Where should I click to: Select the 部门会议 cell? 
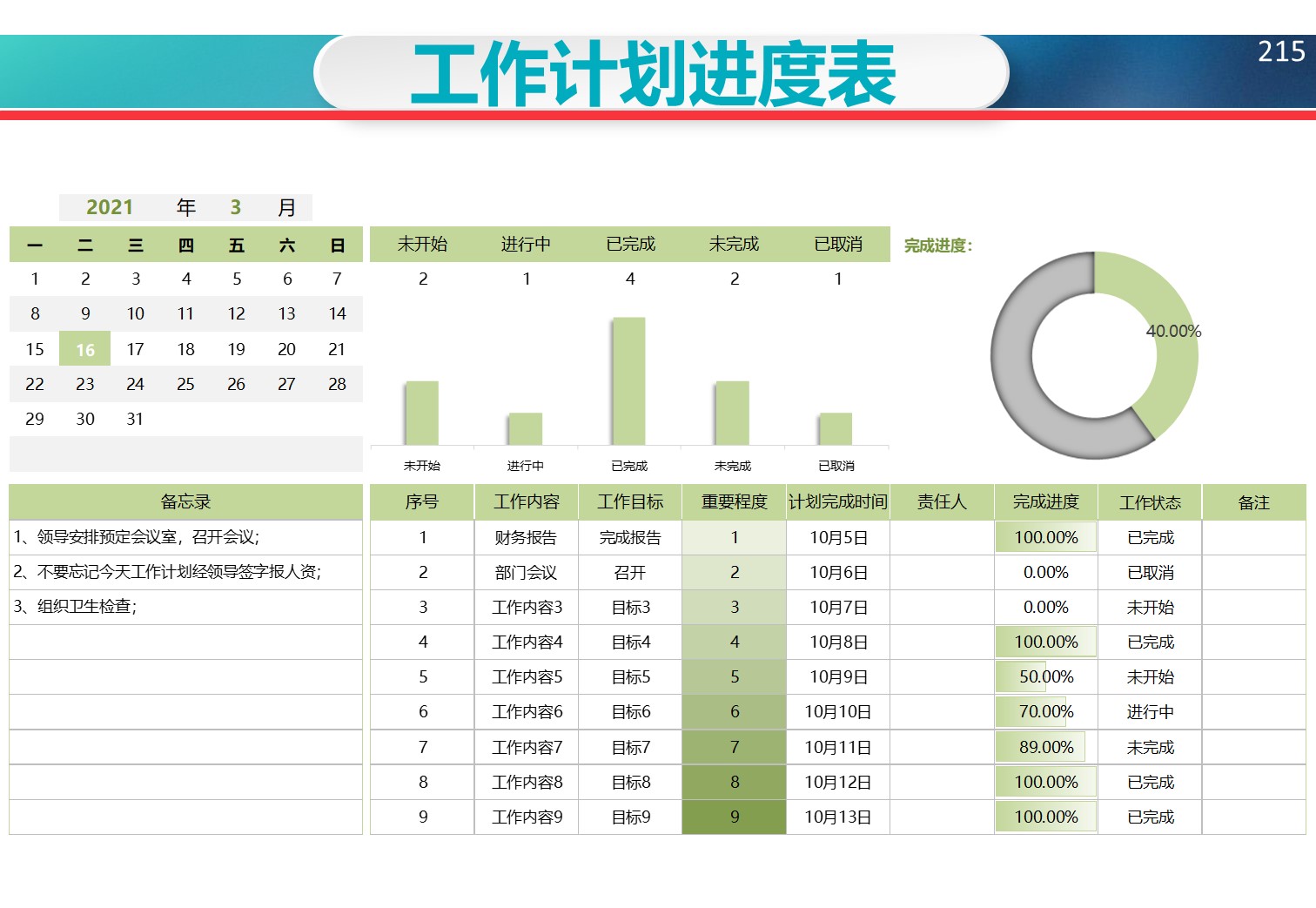pos(526,572)
